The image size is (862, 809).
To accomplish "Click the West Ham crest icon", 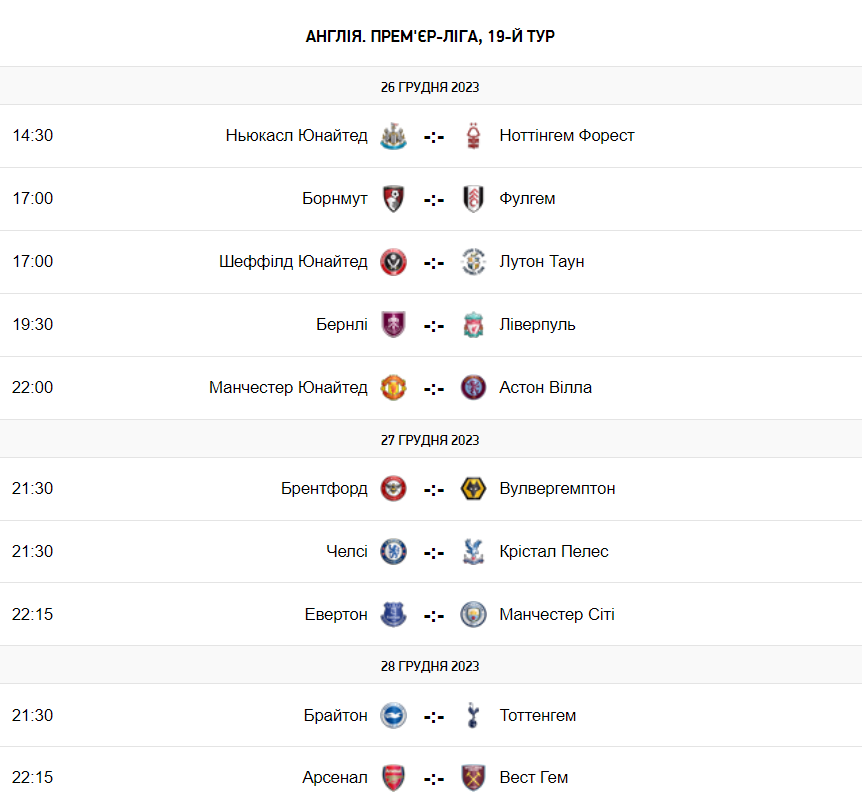I will (473, 778).
